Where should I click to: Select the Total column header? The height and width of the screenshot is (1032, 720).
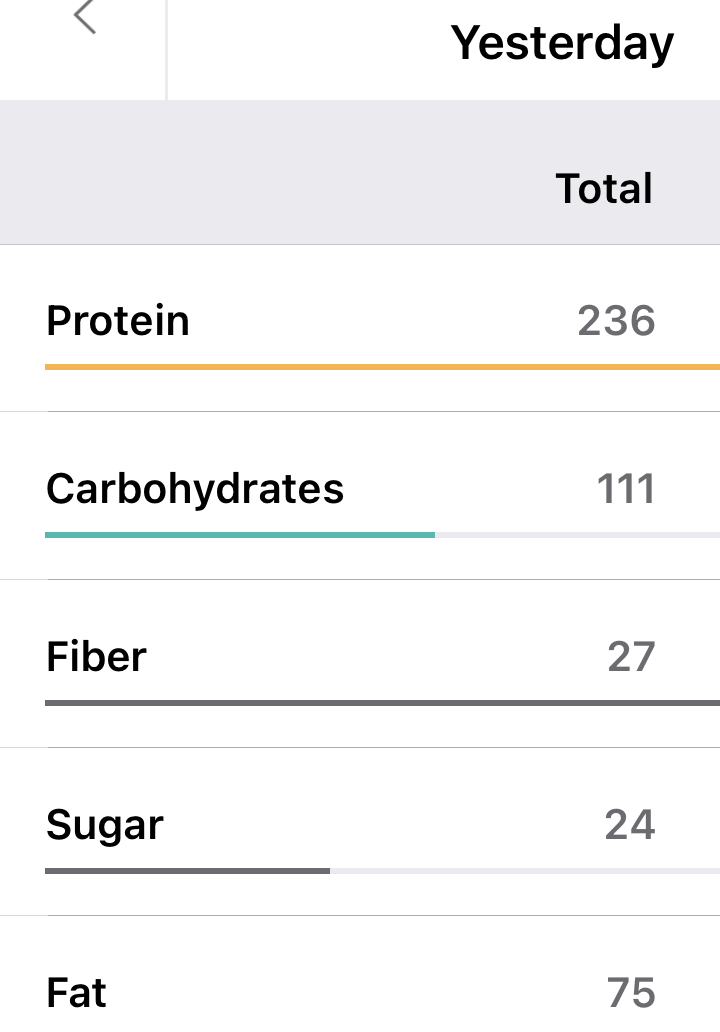point(604,188)
